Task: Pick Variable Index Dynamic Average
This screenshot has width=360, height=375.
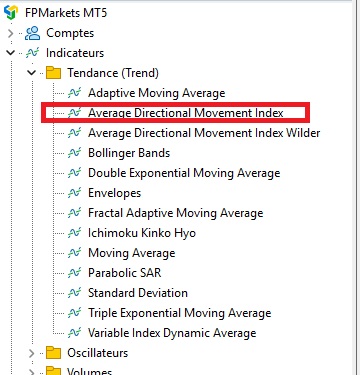Action: click(x=172, y=333)
